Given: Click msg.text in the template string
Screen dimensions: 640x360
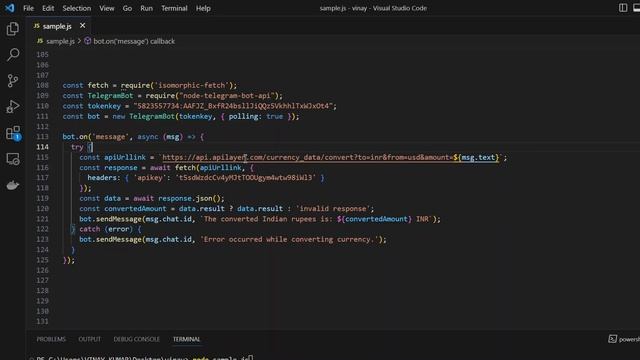Looking at the screenshot, I should (x=478, y=158).
